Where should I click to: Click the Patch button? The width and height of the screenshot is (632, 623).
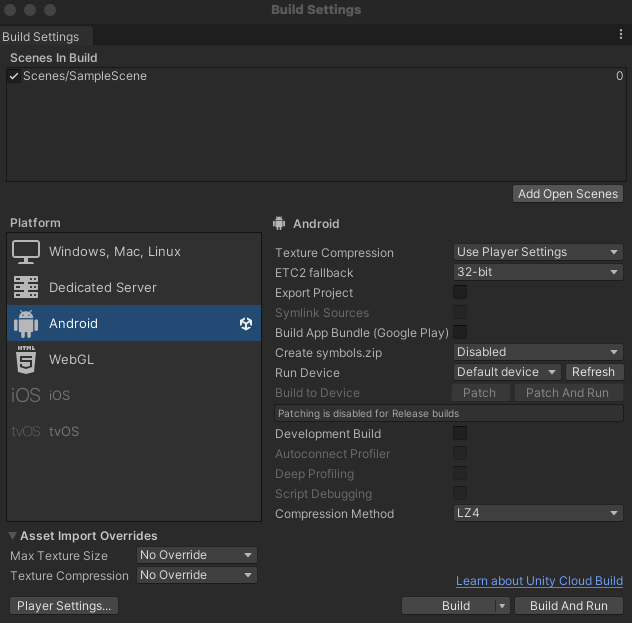[x=480, y=392]
